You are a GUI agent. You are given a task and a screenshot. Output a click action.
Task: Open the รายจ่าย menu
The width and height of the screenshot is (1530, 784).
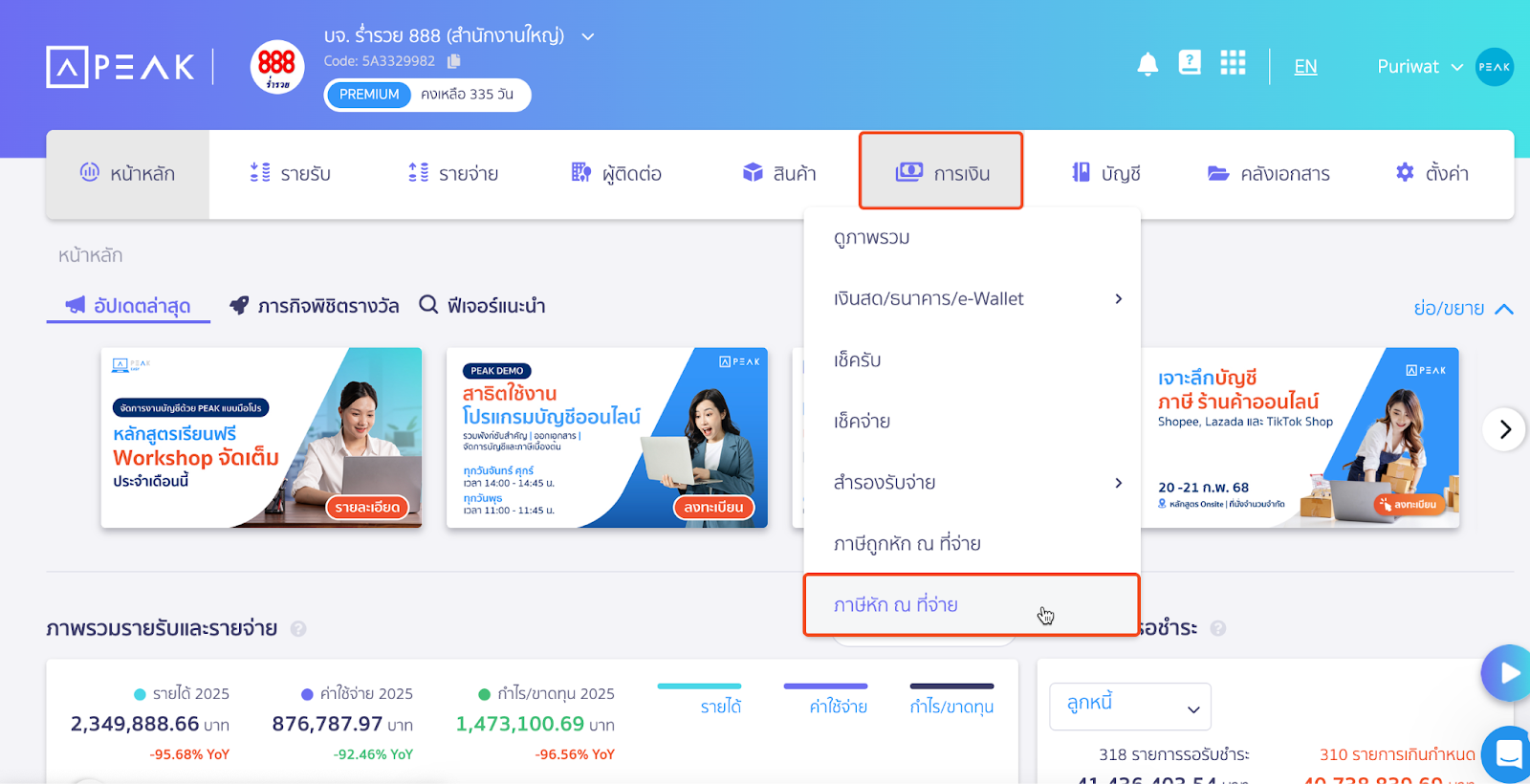(x=452, y=174)
